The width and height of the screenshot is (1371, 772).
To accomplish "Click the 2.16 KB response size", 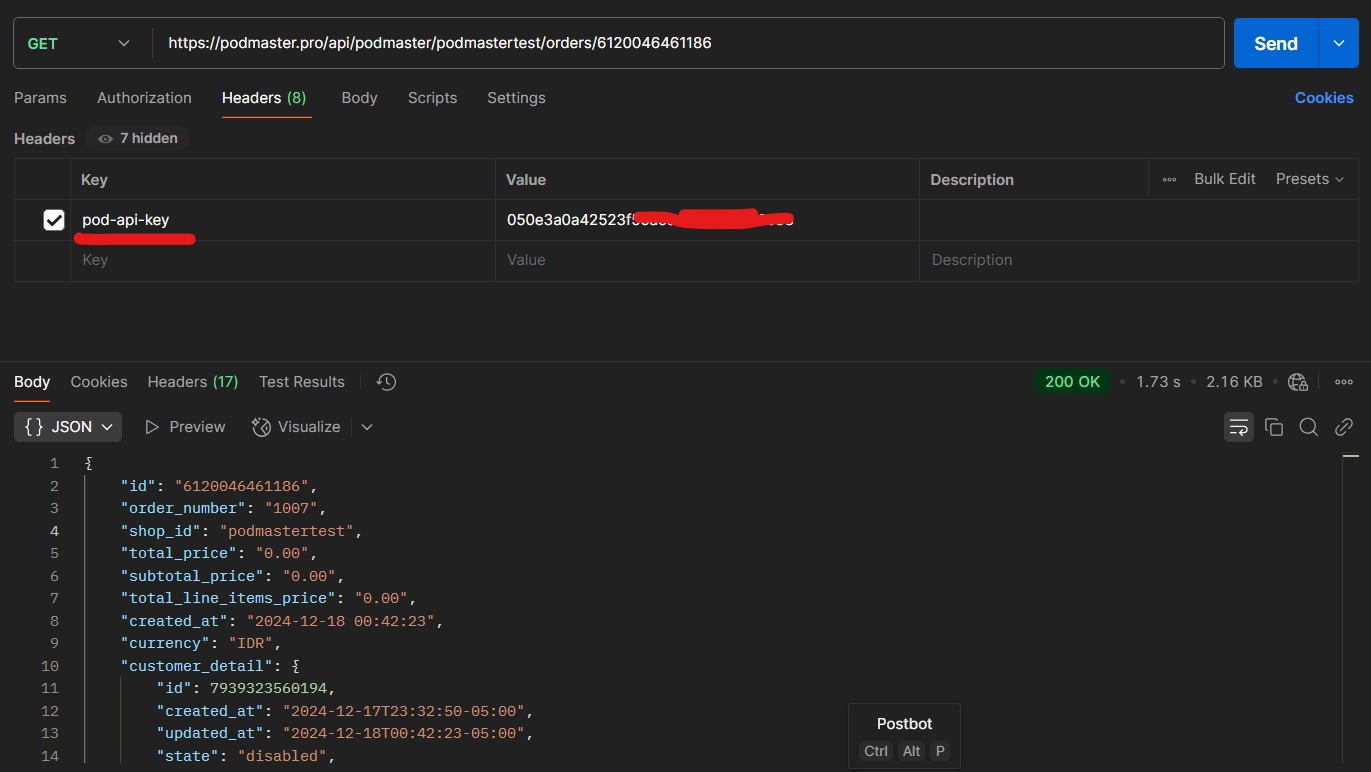I will (x=1234, y=382).
